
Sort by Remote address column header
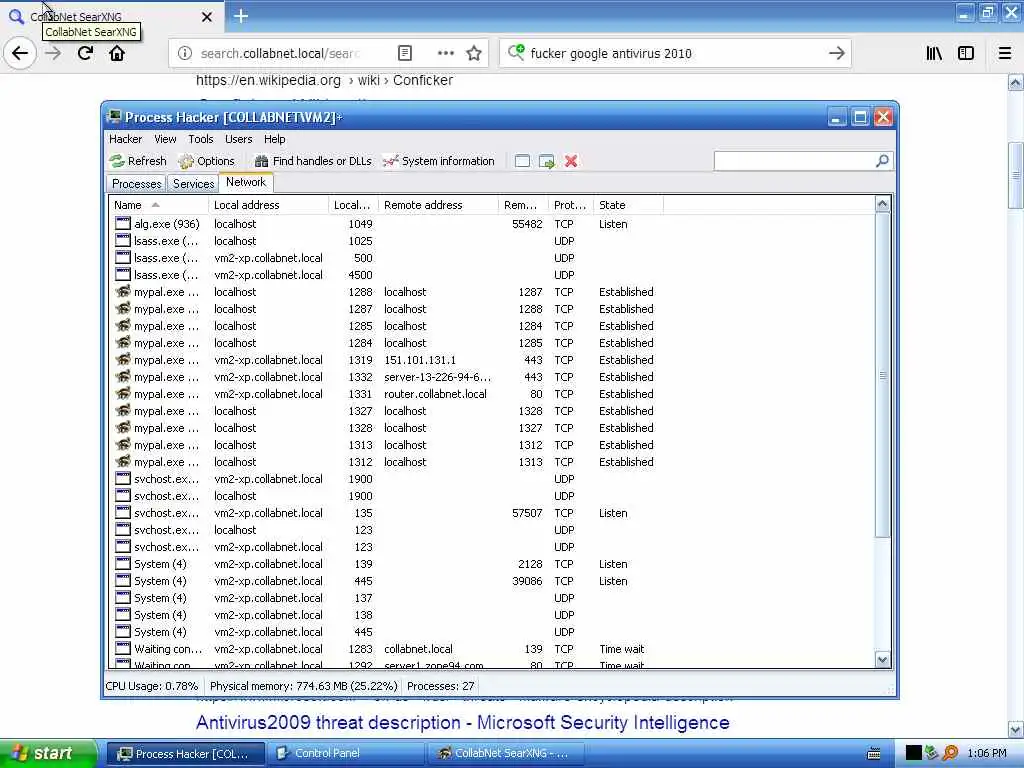click(438, 205)
